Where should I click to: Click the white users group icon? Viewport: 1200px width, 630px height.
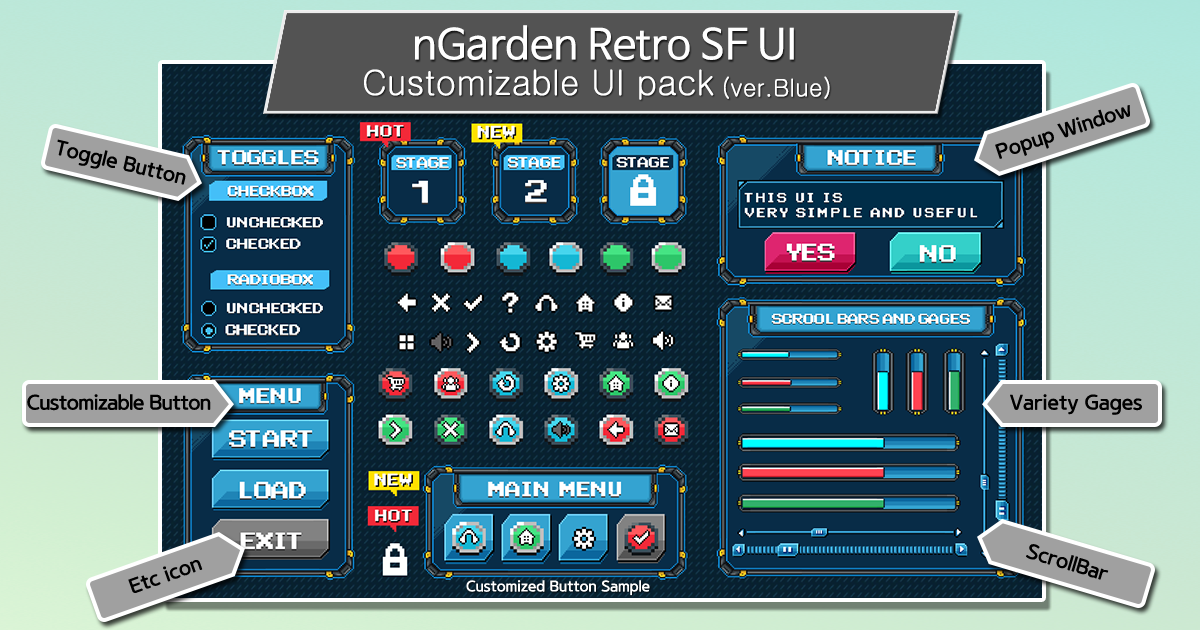pyautogui.click(x=624, y=342)
